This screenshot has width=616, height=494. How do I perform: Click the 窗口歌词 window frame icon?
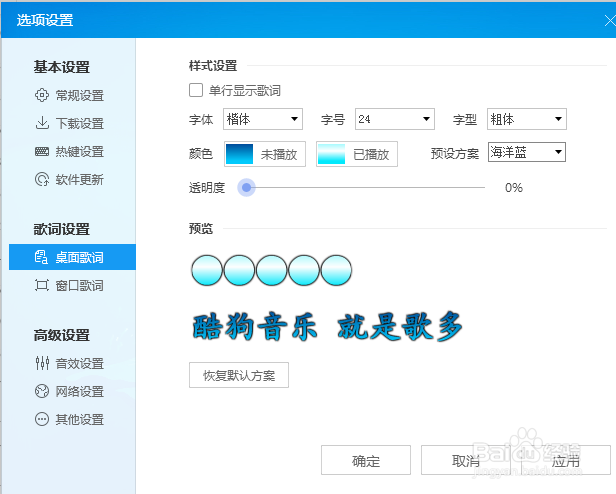pyautogui.click(x=42, y=285)
